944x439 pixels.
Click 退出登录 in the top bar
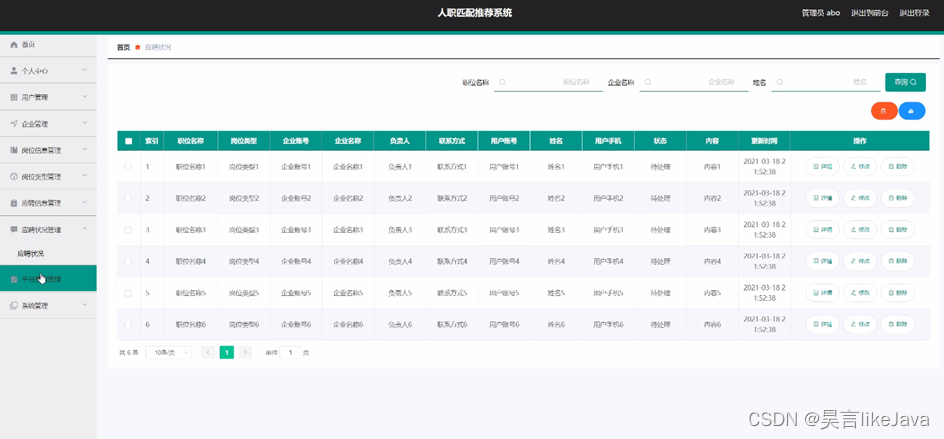914,13
